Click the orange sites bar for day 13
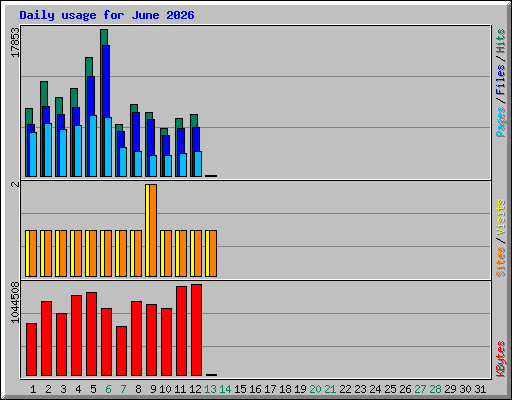This screenshot has height=400, width=512. (x=213, y=253)
